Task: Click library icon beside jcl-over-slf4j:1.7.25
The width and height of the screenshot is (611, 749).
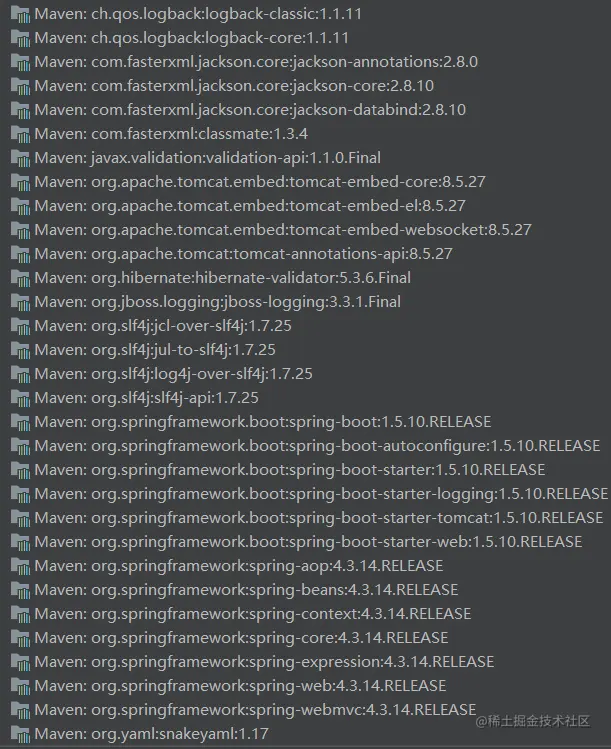Action: pos(20,326)
